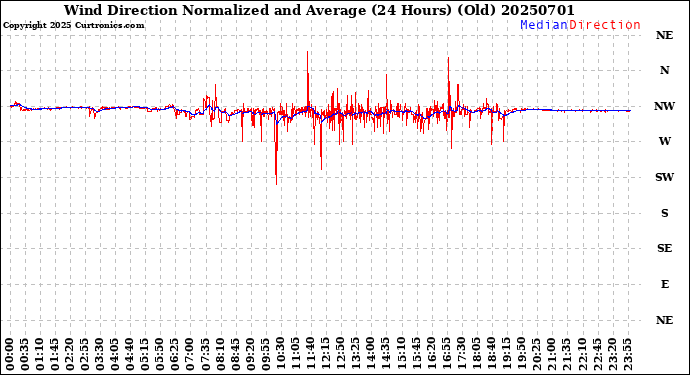Click the E axis label
The height and width of the screenshot is (375, 690).
[664, 284]
